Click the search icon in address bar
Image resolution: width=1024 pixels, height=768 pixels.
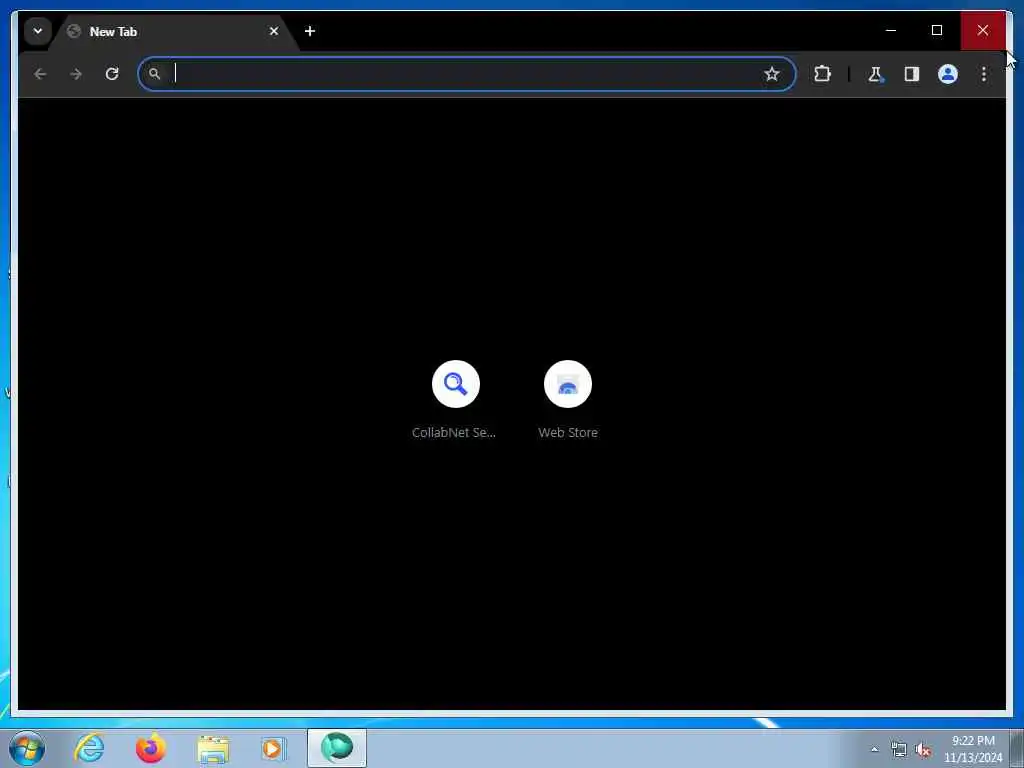[x=155, y=74]
